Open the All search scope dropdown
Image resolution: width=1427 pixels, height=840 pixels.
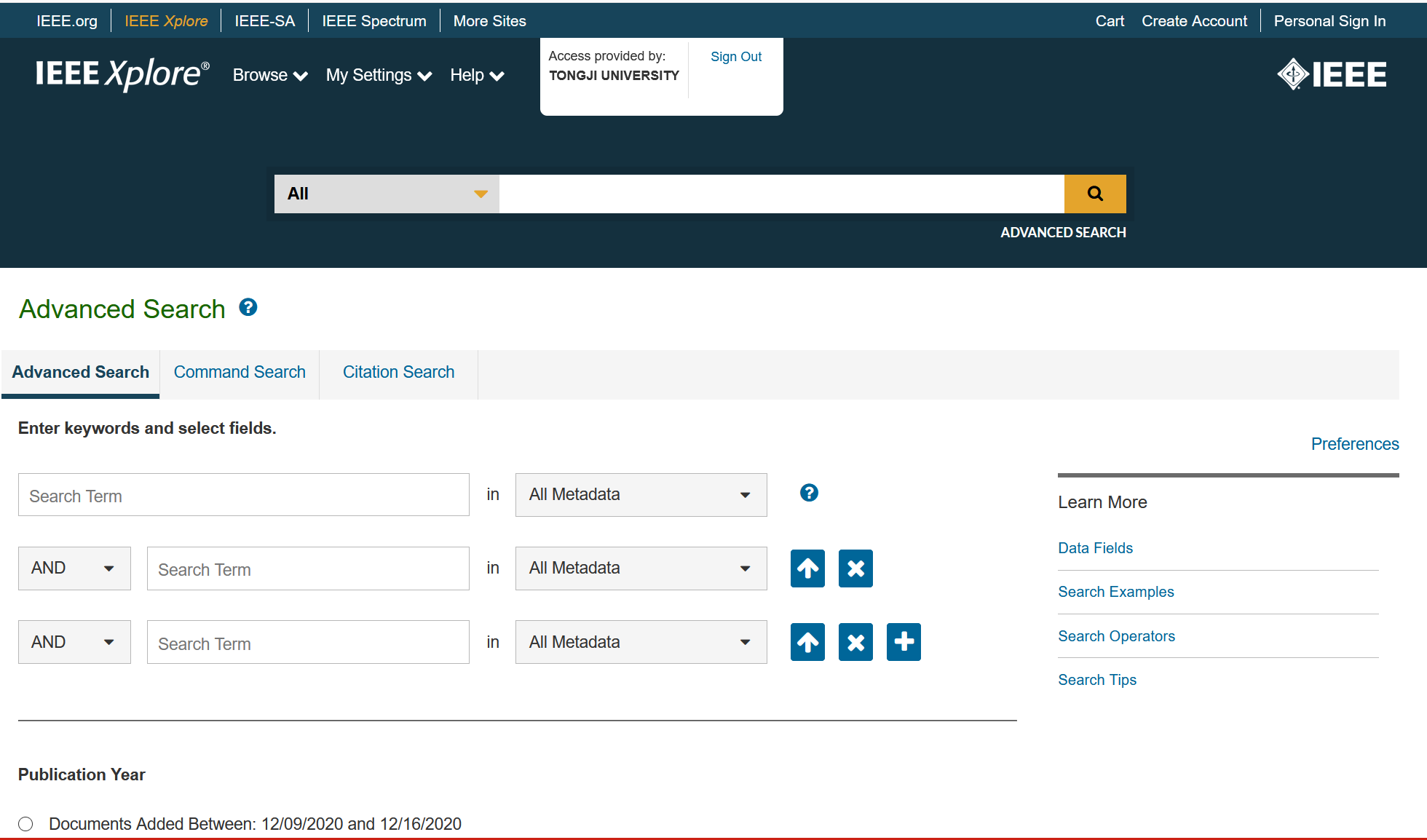387,194
